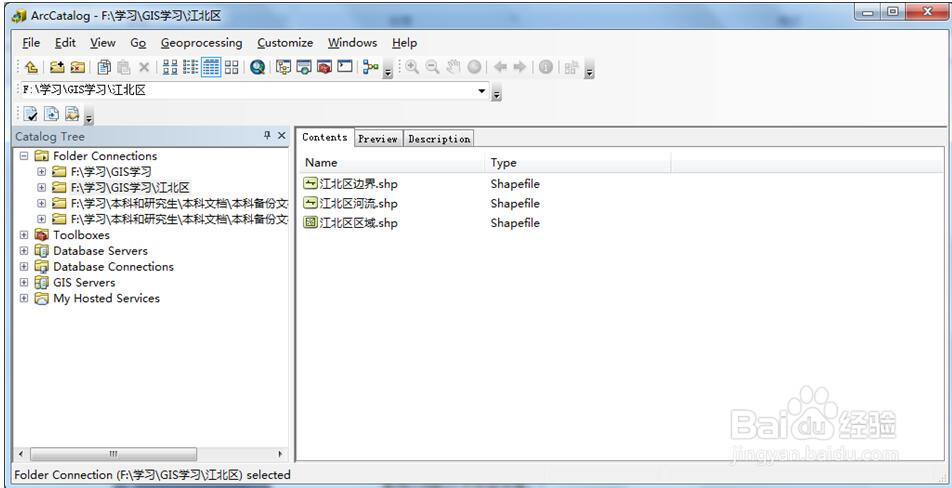Image resolution: width=952 pixels, height=488 pixels.
Task: Go up one level in the catalog
Action: [x=32, y=67]
